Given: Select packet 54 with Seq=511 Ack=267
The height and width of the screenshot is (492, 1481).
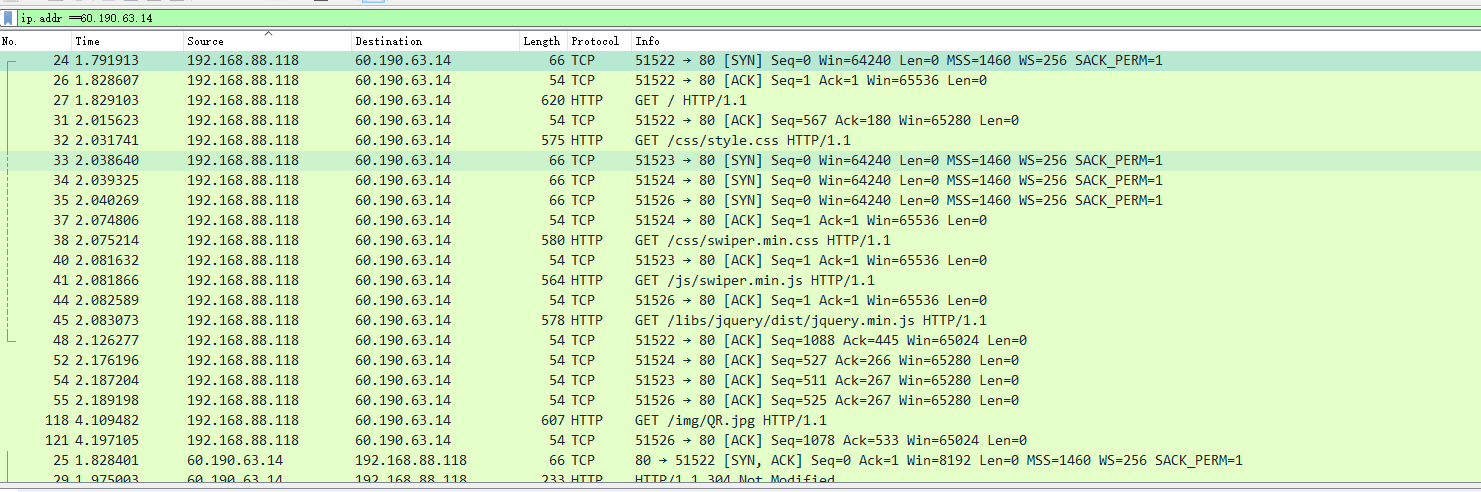Looking at the screenshot, I should click(x=740, y=380).
